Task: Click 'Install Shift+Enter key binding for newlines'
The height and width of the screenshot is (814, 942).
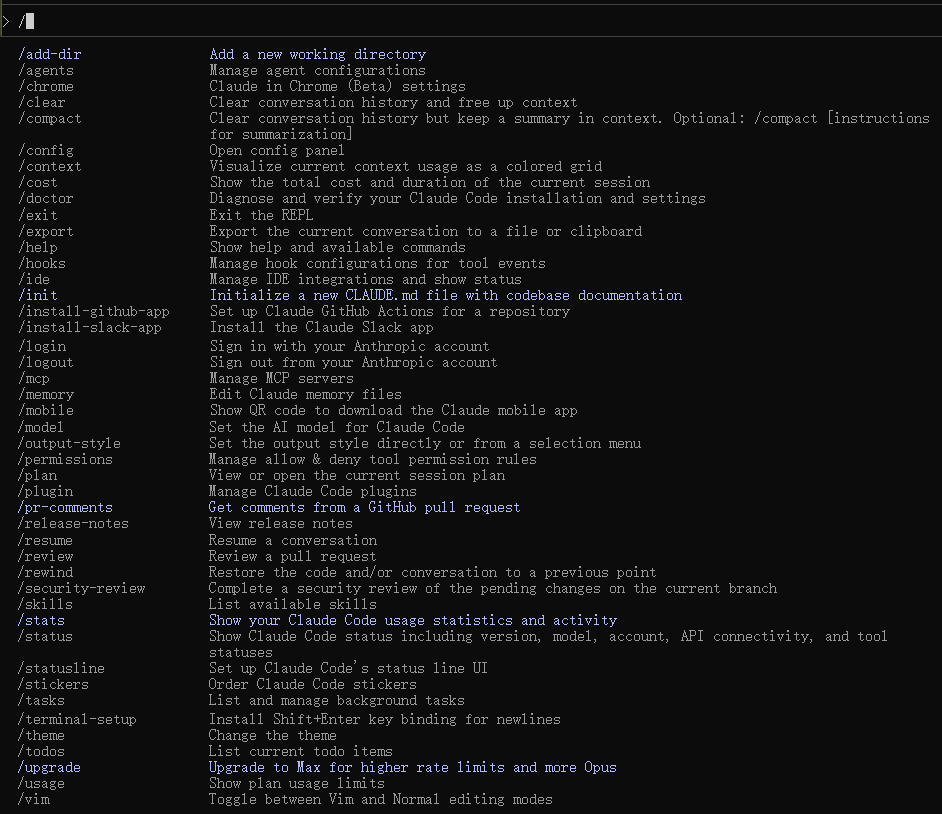Action: [x=384, y=719]
